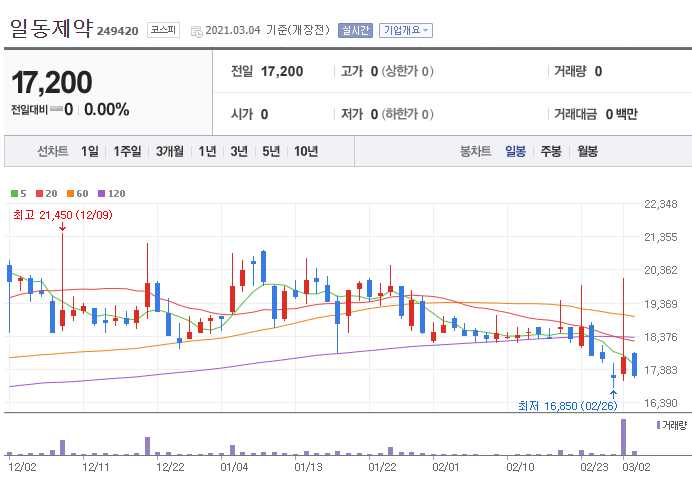The image size is (692, 484).
Task: Click the 선차트 label
Action: click(x=53, y=151)
